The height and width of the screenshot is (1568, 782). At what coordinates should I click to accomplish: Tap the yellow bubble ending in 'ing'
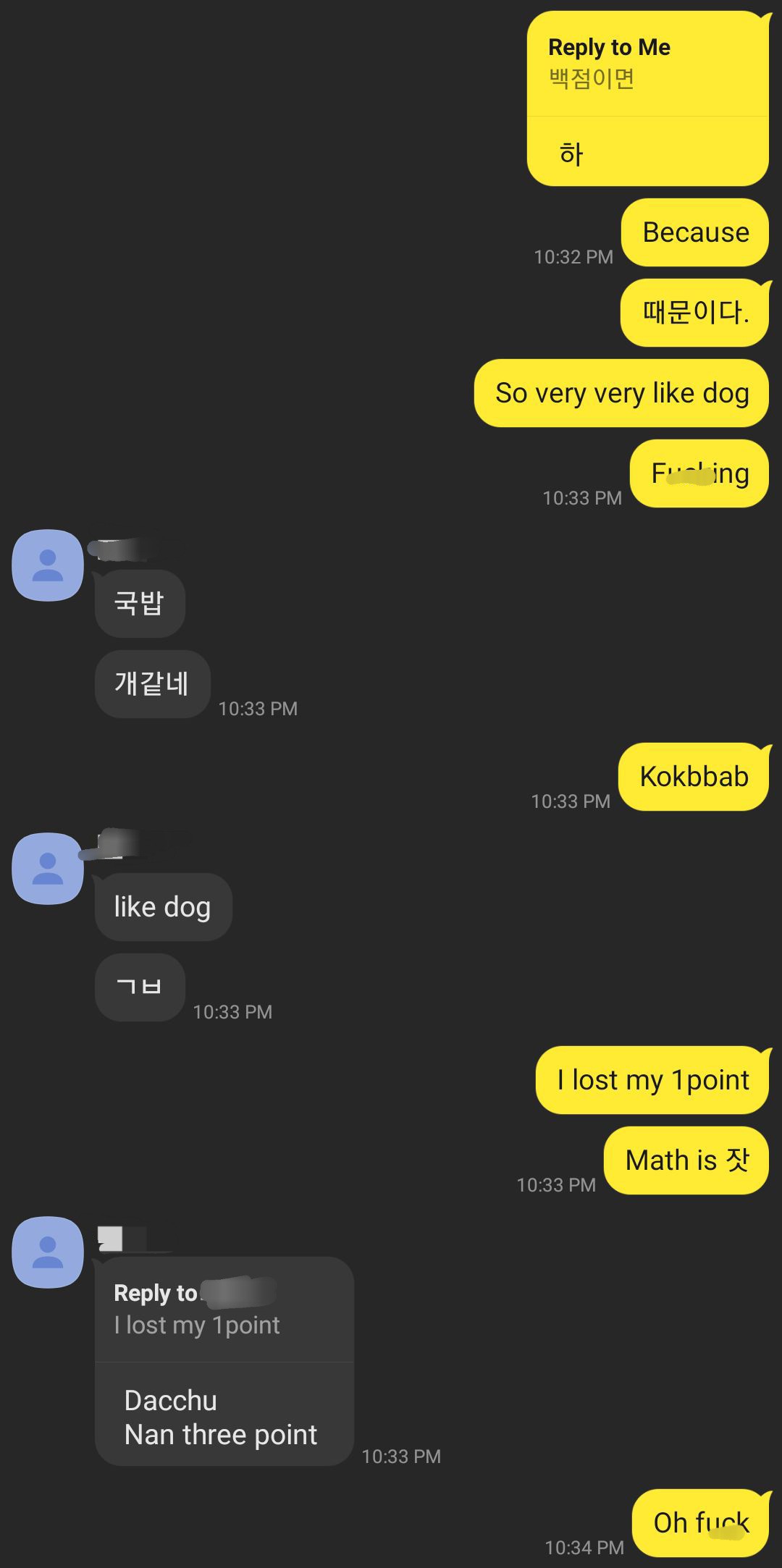click(699, 473)
